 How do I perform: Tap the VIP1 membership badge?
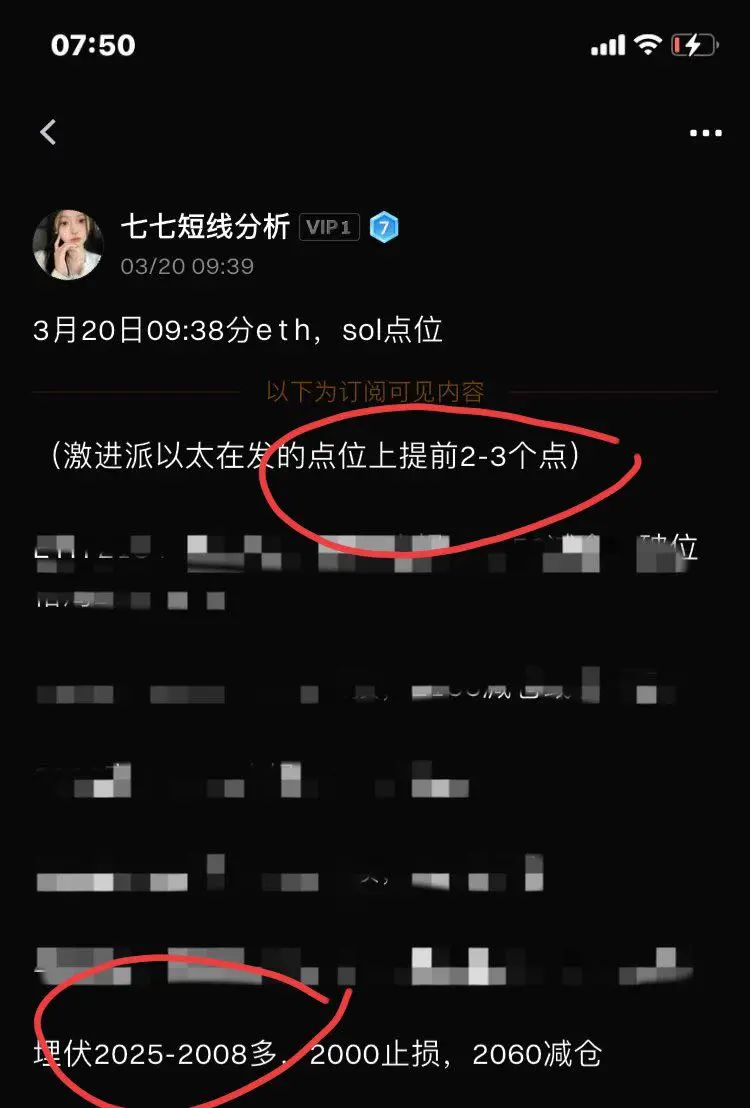[x=329, y=228]
